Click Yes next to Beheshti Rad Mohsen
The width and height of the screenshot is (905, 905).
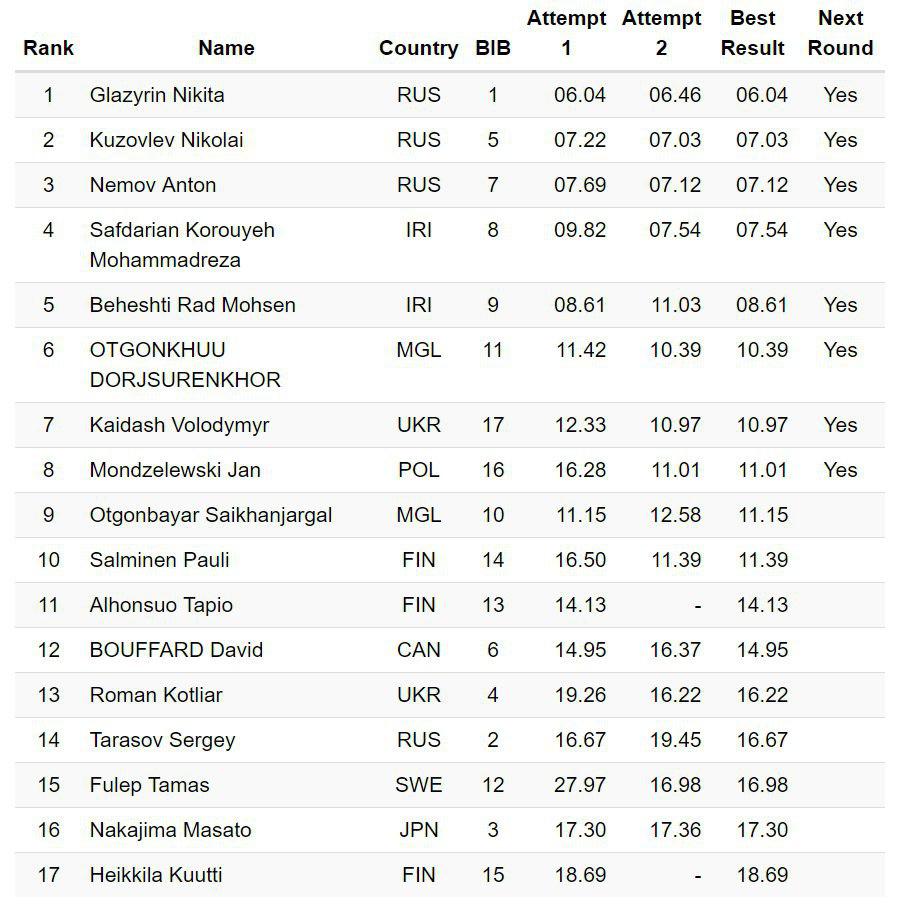(x=840, y=305)
